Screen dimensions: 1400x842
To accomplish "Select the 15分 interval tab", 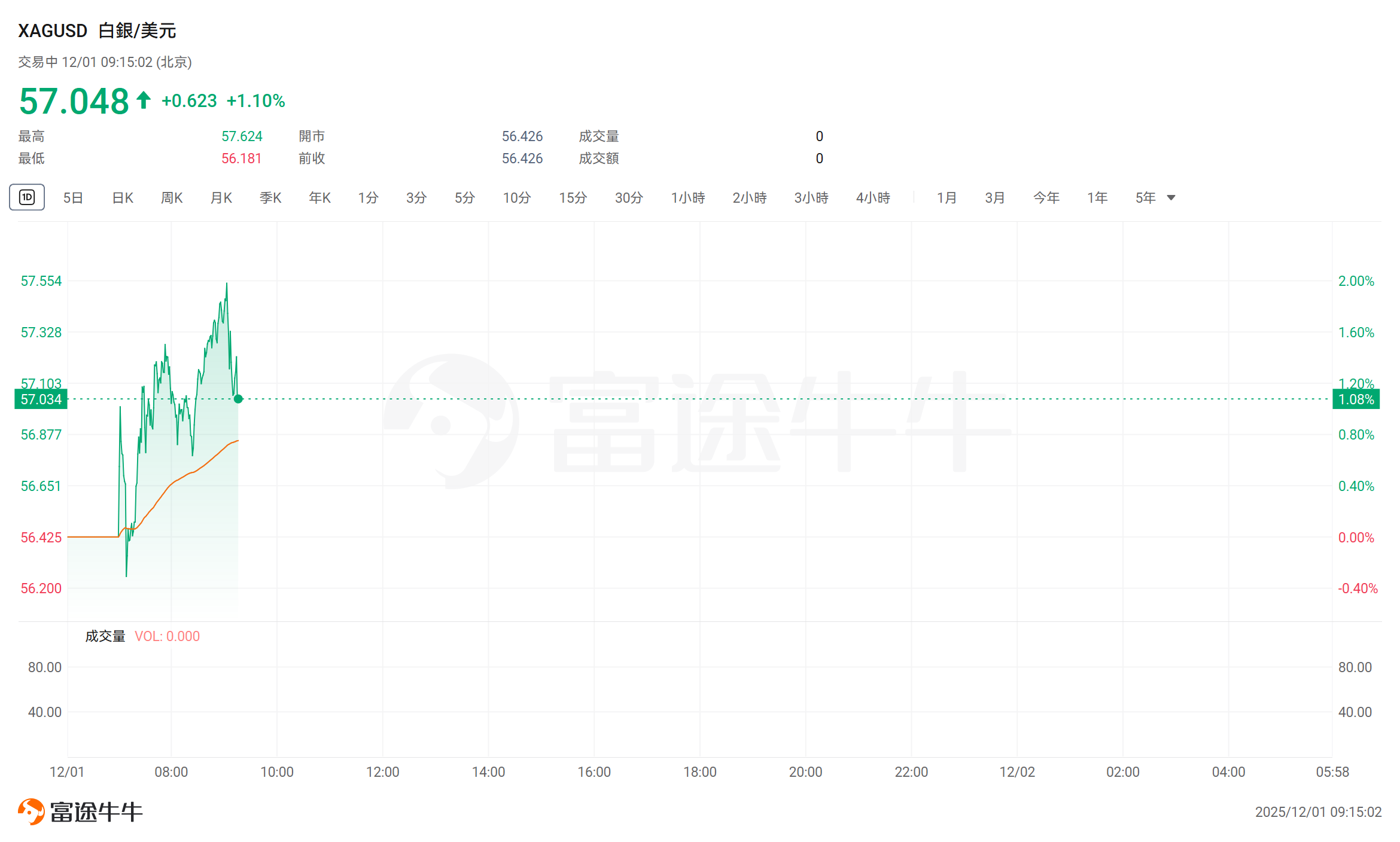I will 573,198.
